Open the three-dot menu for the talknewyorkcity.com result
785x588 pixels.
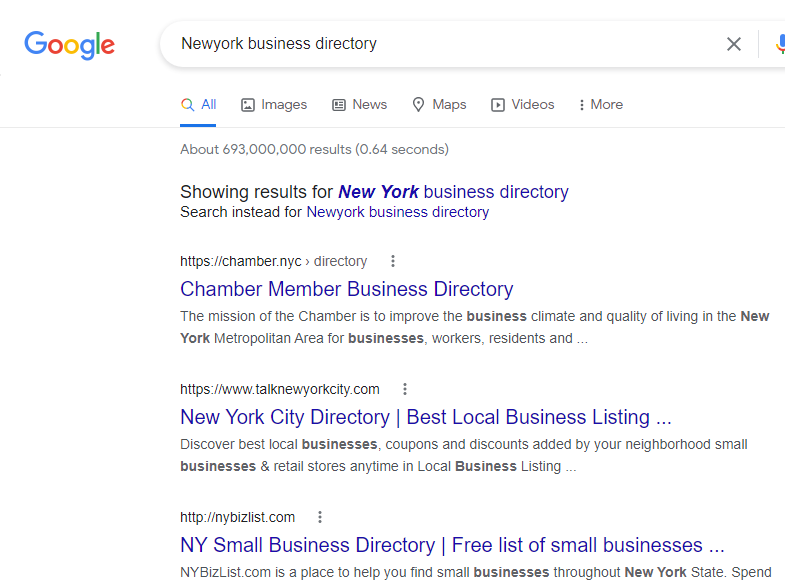point(405,389)
